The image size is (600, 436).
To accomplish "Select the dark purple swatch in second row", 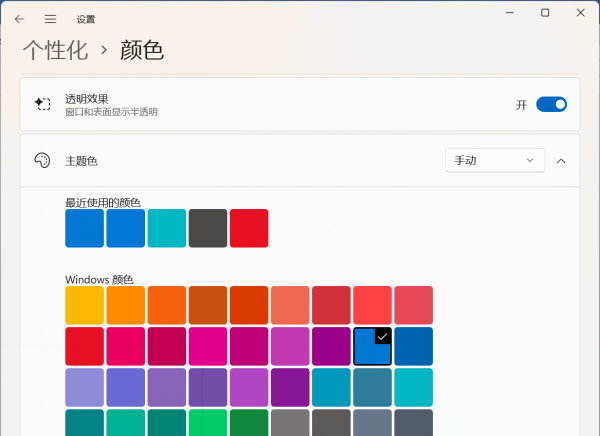I will pos(331,346).
